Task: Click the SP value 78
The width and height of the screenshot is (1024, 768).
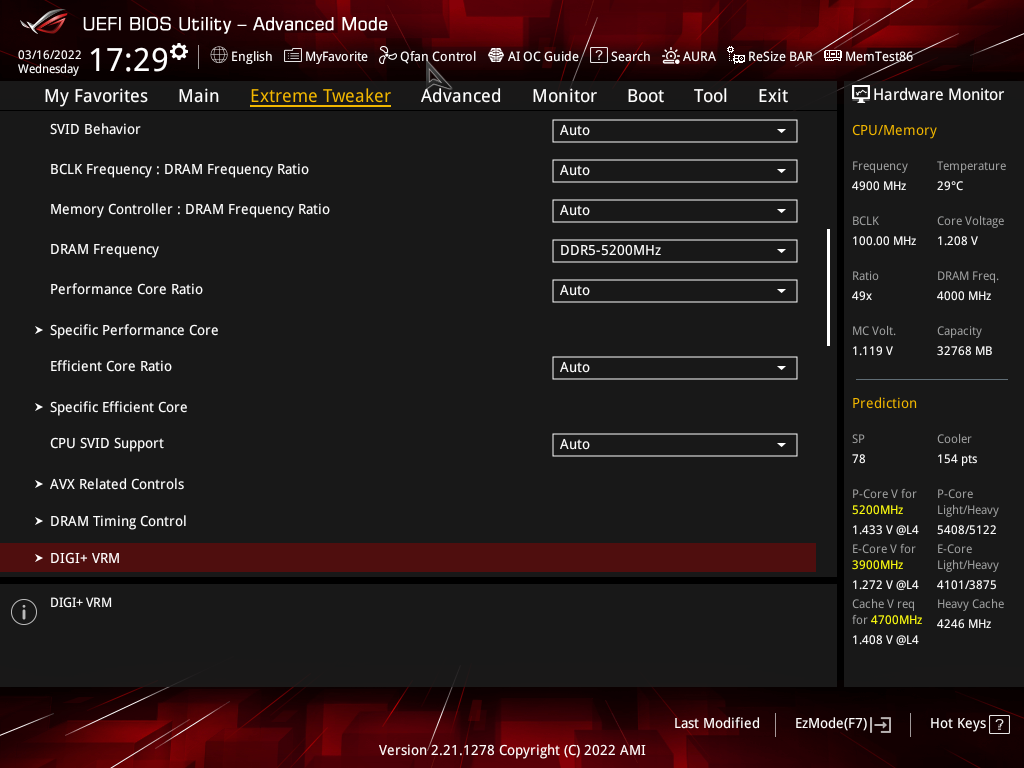Action: point(859,459)
